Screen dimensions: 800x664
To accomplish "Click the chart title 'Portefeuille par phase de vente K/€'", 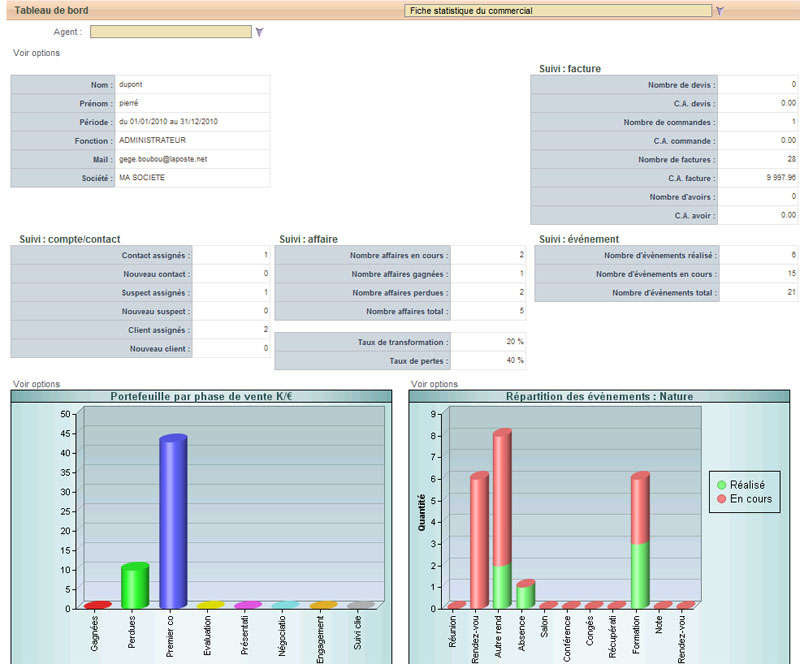I will click(201, 397).
